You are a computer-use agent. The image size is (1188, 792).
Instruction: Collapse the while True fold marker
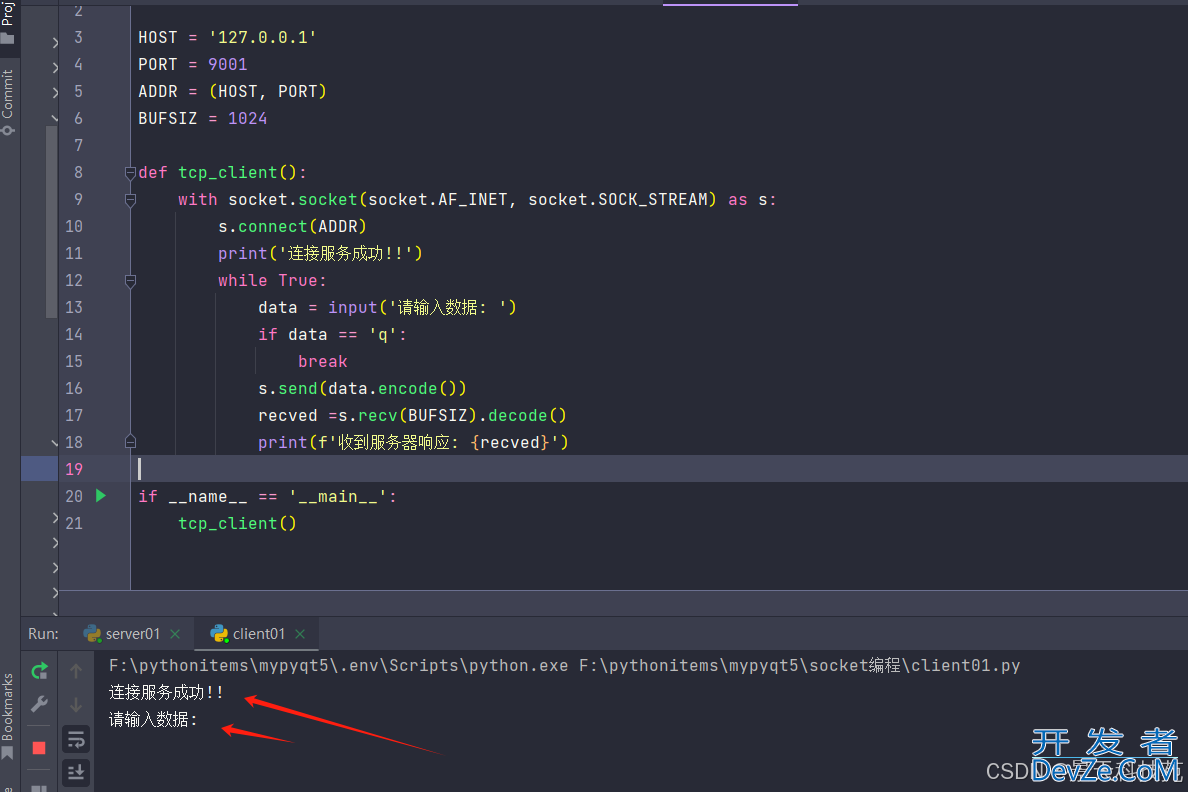coord(130,281)
